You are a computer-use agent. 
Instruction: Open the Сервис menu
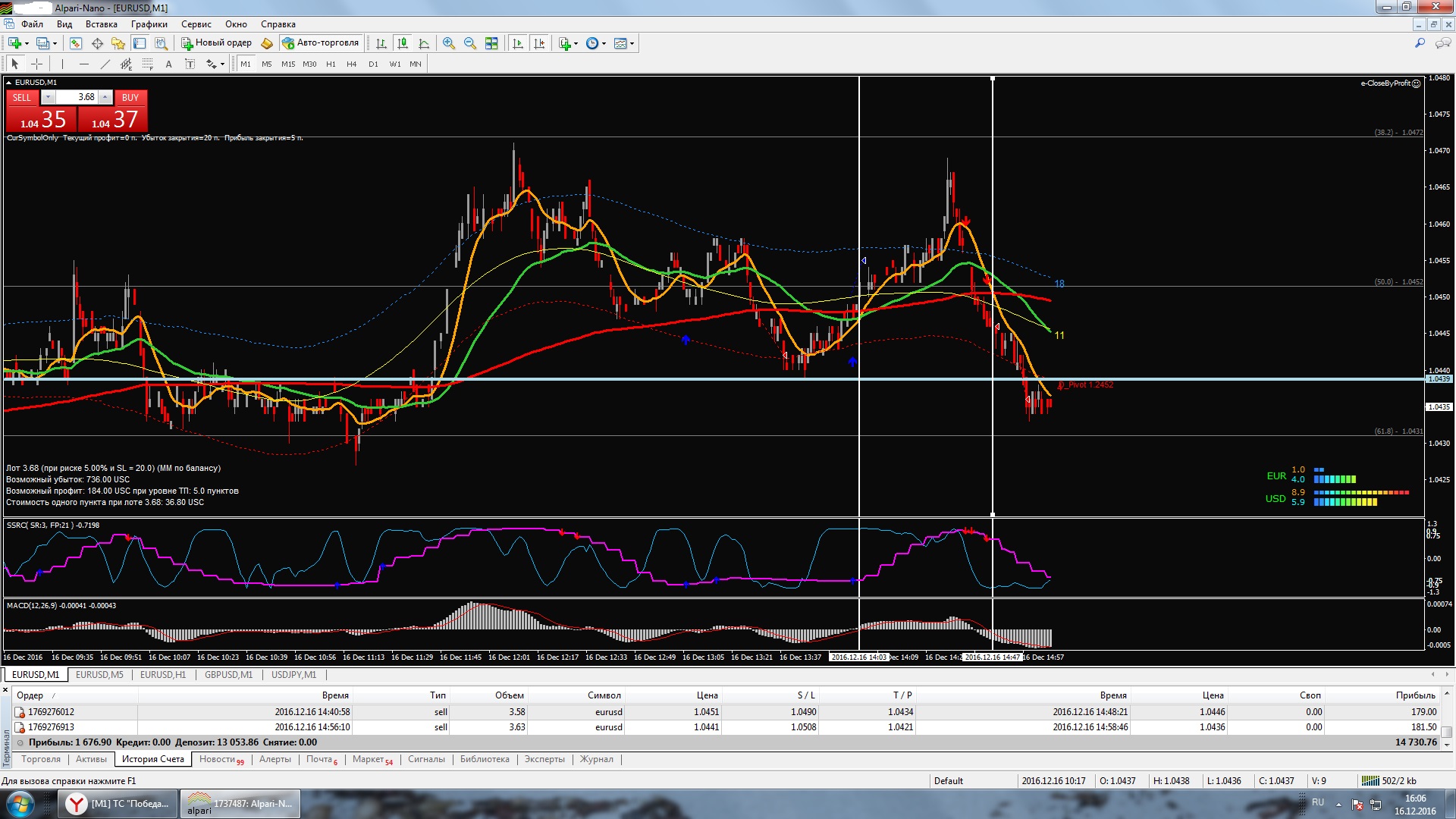(x=196, y=24)
